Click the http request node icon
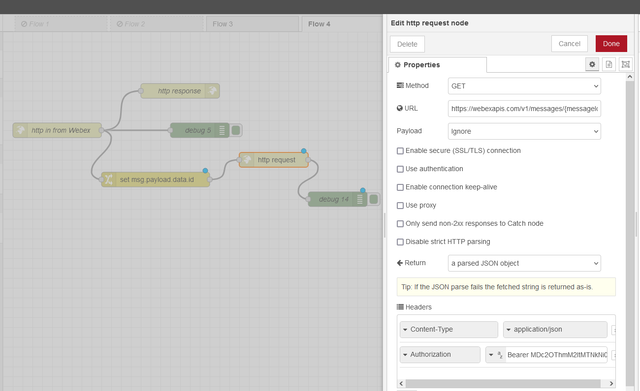The width and height of the screenshot is (640, 391). 247,160
